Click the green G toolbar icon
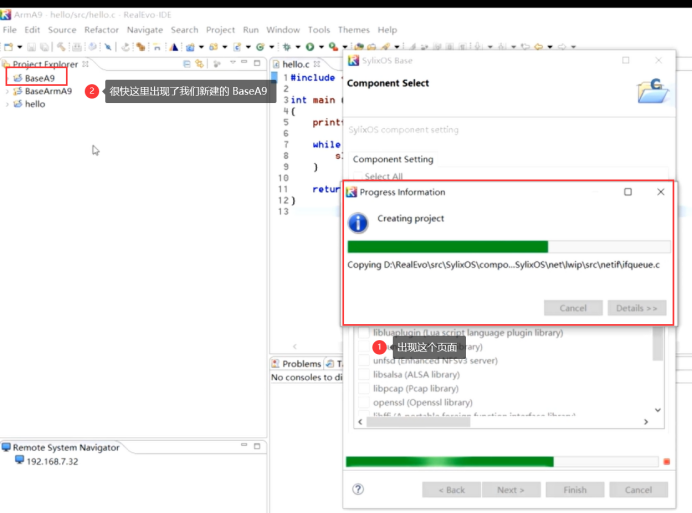Image resolution: width=692 pixels, height=513 pixels. tap(260, 47)
